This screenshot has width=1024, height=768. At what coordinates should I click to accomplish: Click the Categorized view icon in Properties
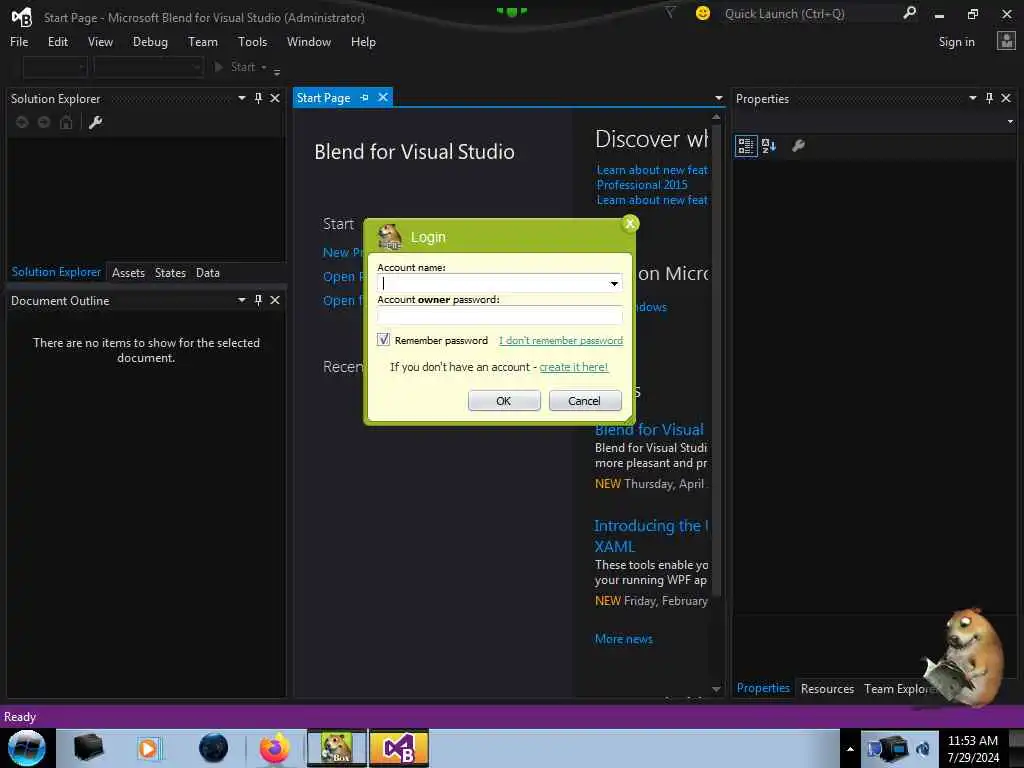click(x=746, y=146)
